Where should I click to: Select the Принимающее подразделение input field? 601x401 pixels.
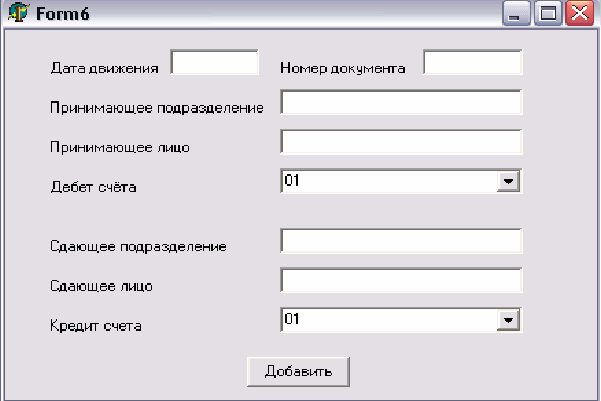coord(402,104)
